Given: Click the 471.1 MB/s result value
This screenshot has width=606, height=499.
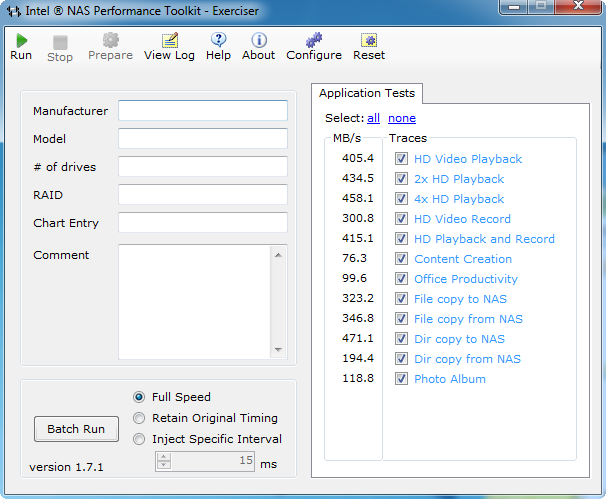Looking at the screenshot, I should click(x=358, y=338).
